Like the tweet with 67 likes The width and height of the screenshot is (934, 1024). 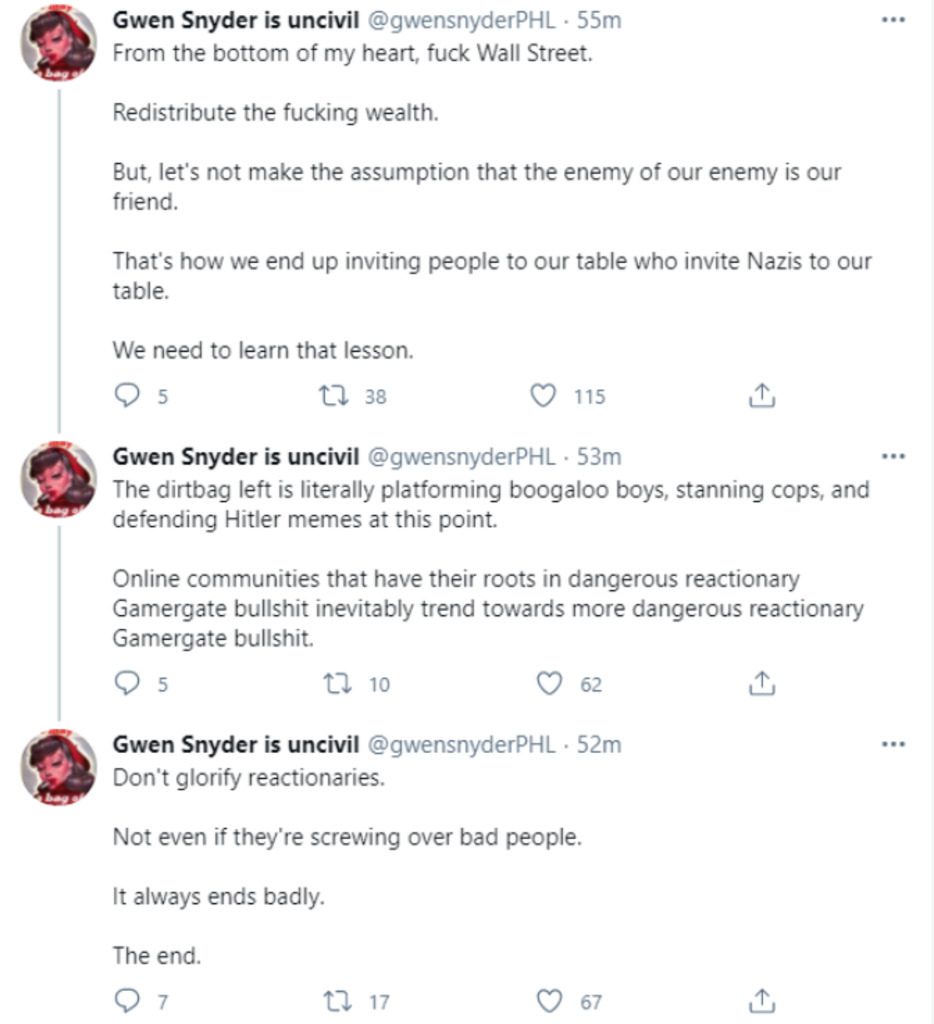tap(549, 1000)
